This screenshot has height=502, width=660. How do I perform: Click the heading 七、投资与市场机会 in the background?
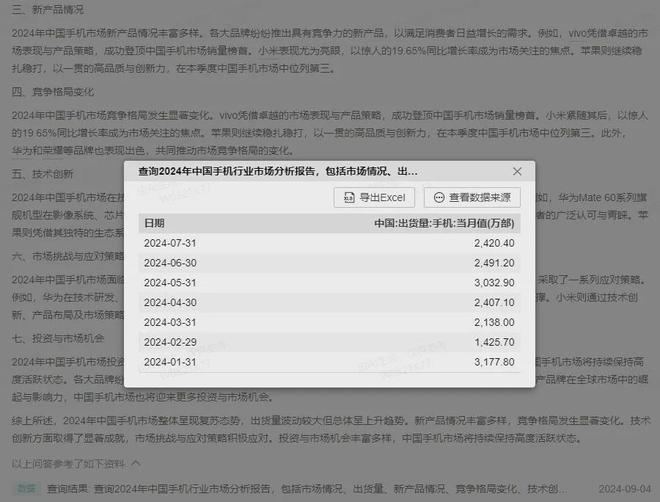pyautogui.click(x=58, y=338)
